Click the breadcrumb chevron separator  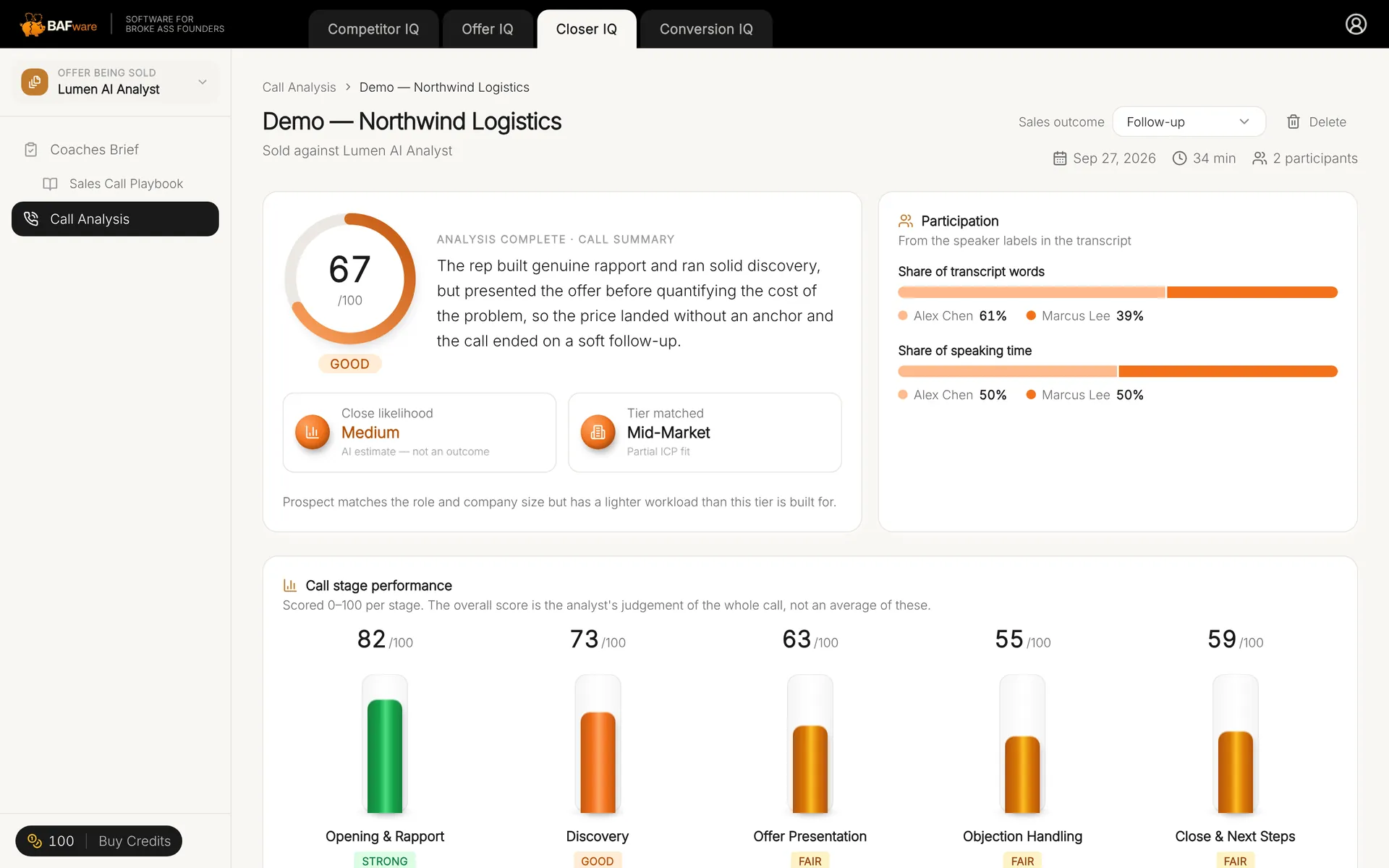[x=348, y=87]
